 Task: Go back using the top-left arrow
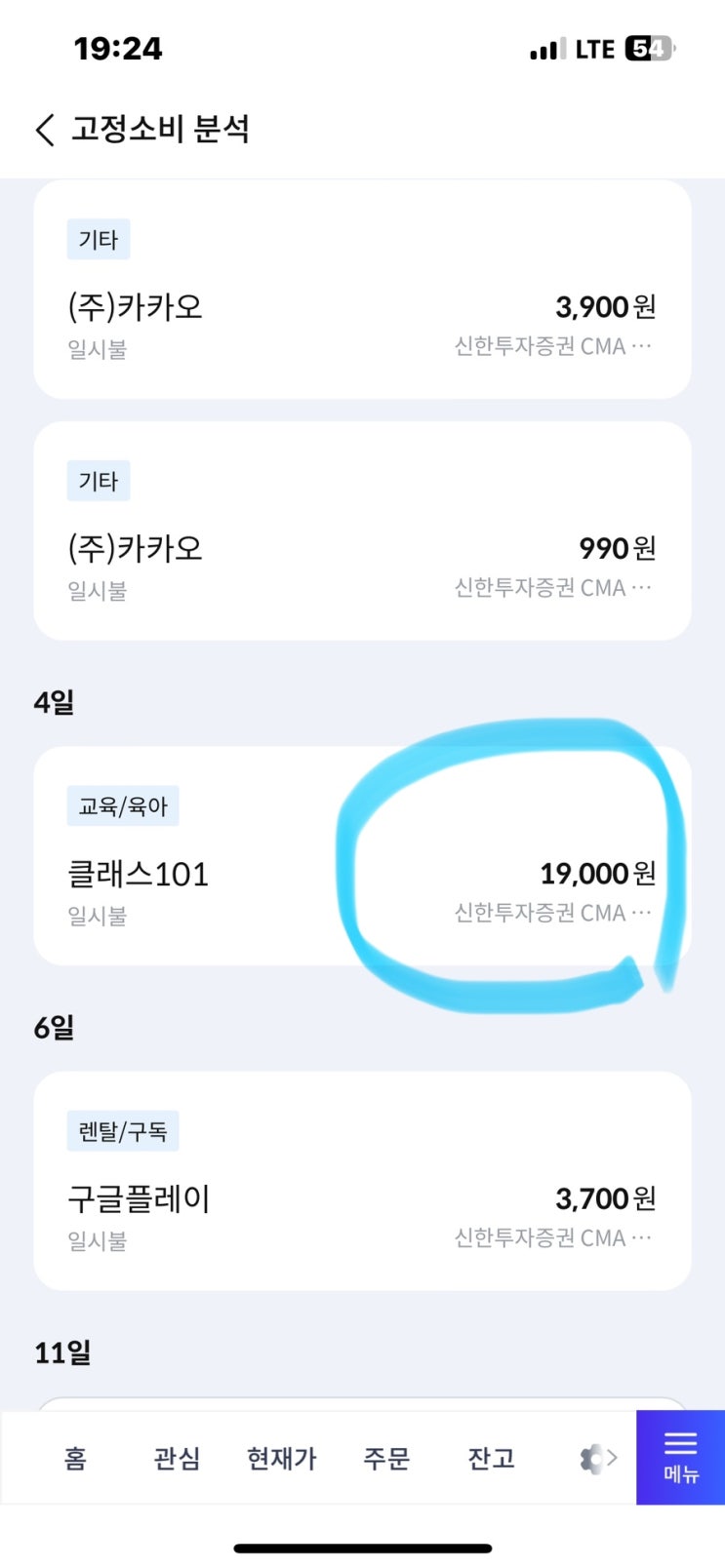(x=45, y=130)
